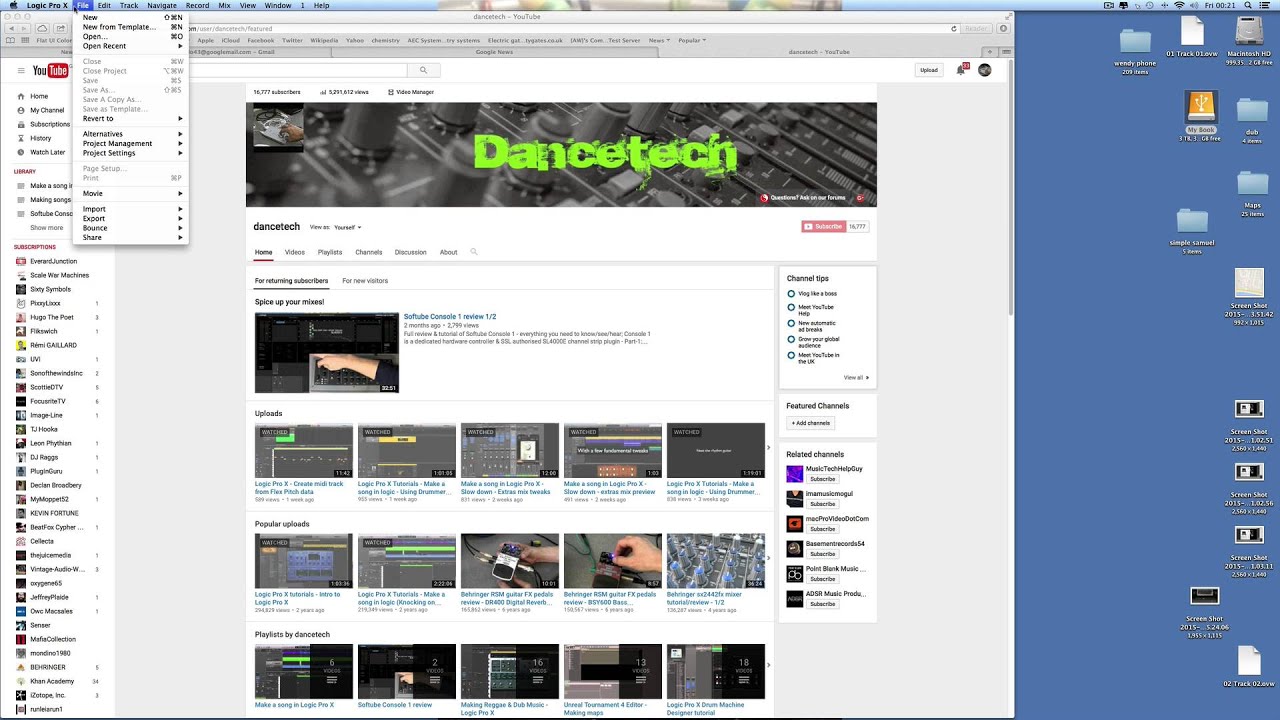Screen dimensions: 1280x720
Task: Choose 'Open…' in File menu
Action: pos(131,36)
